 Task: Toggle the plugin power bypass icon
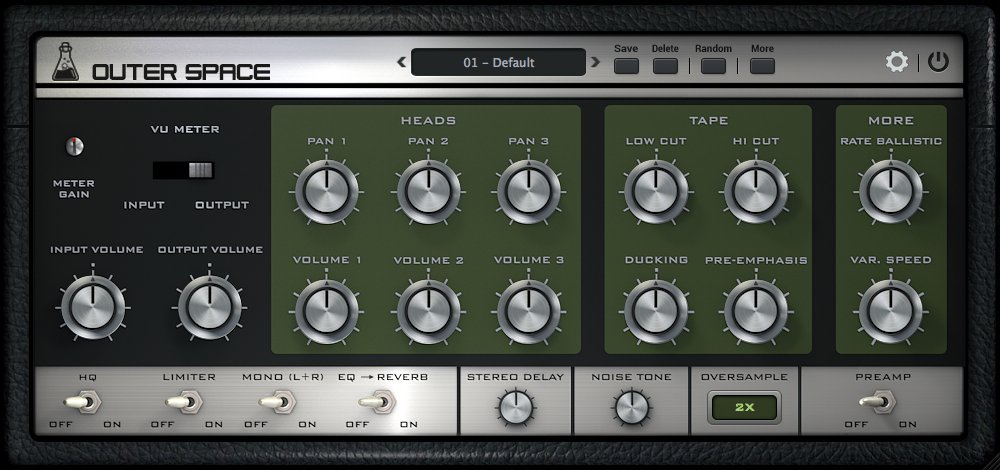click(938, 62)
